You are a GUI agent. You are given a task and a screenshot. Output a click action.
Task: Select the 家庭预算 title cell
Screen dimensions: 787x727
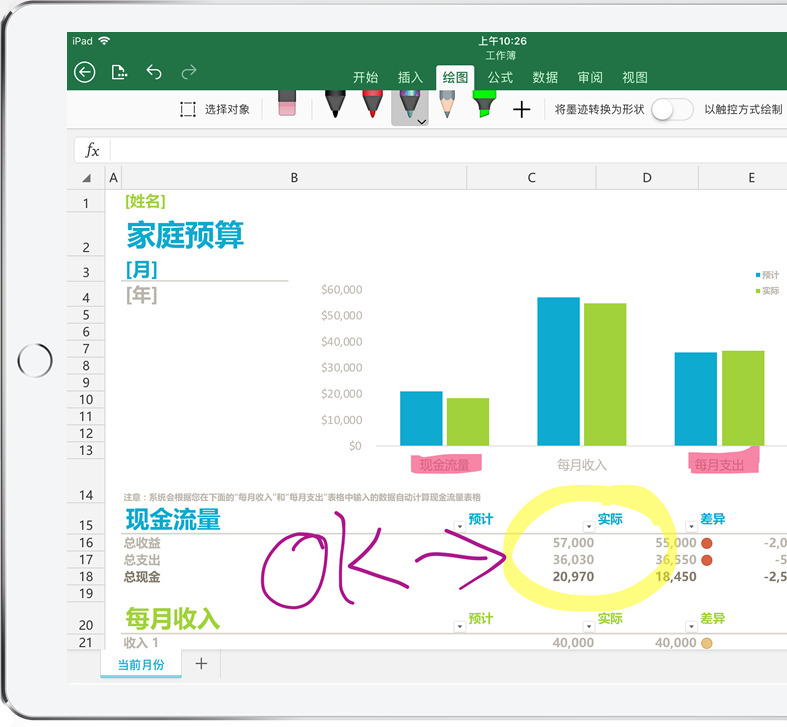pyautogui.click(x=185, y=236)
